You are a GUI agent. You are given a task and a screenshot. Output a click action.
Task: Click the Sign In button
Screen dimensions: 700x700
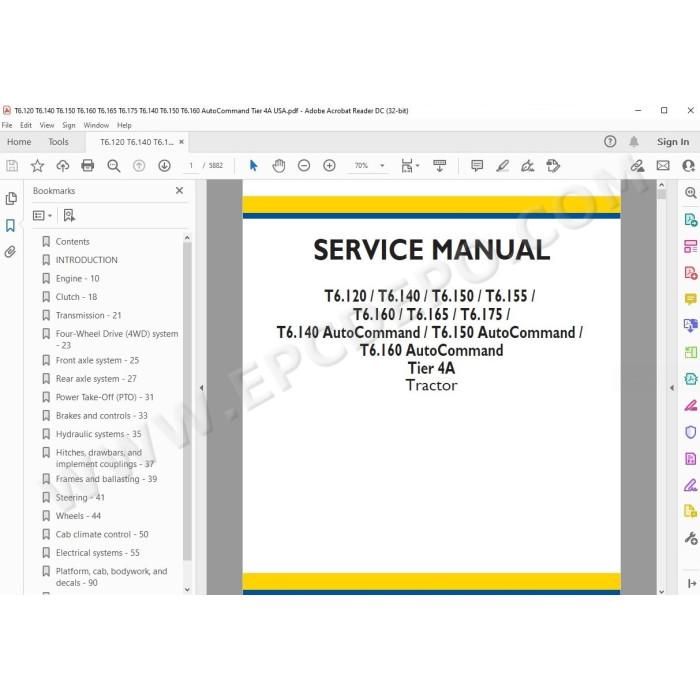coord(673,142)
